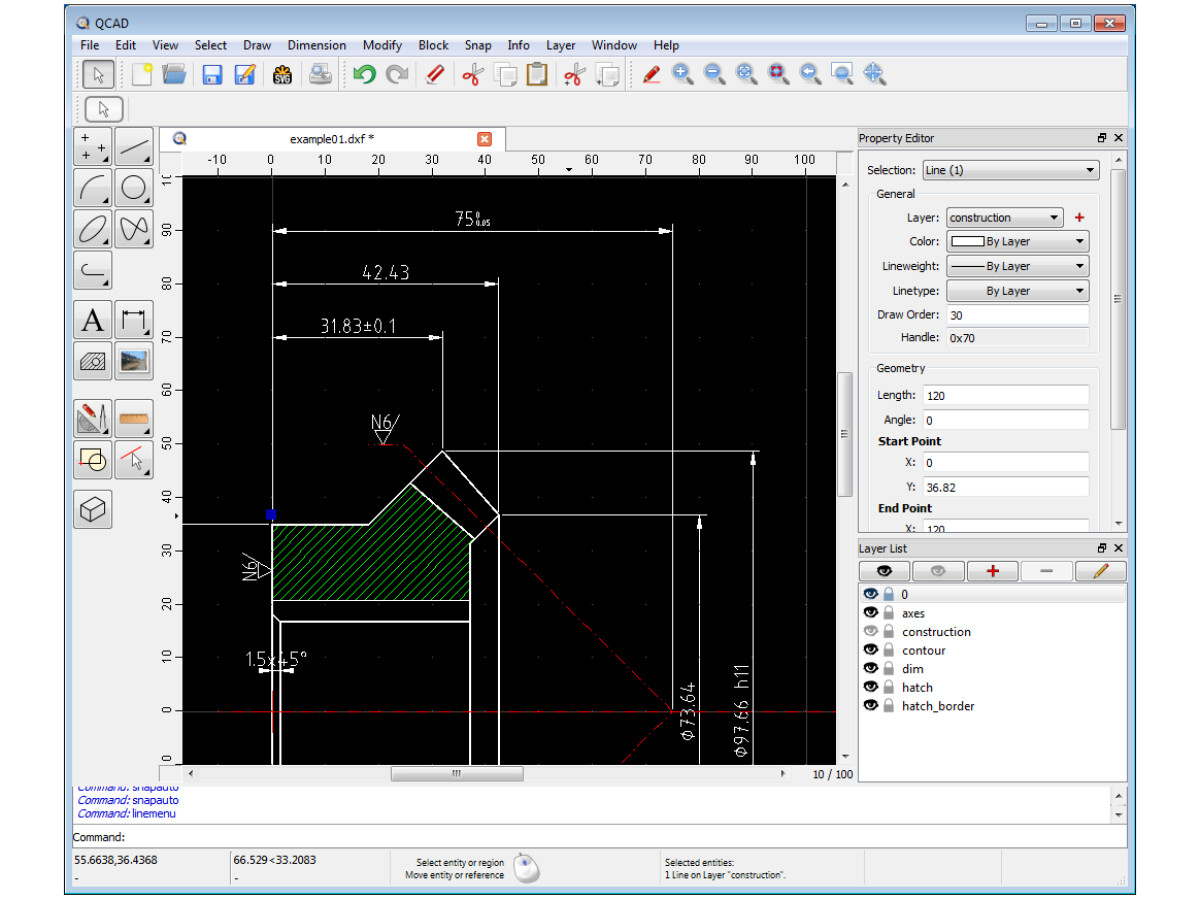Open the Circle drawing tools
This screenshot has height=900, width=1200.
coord(134,187)
